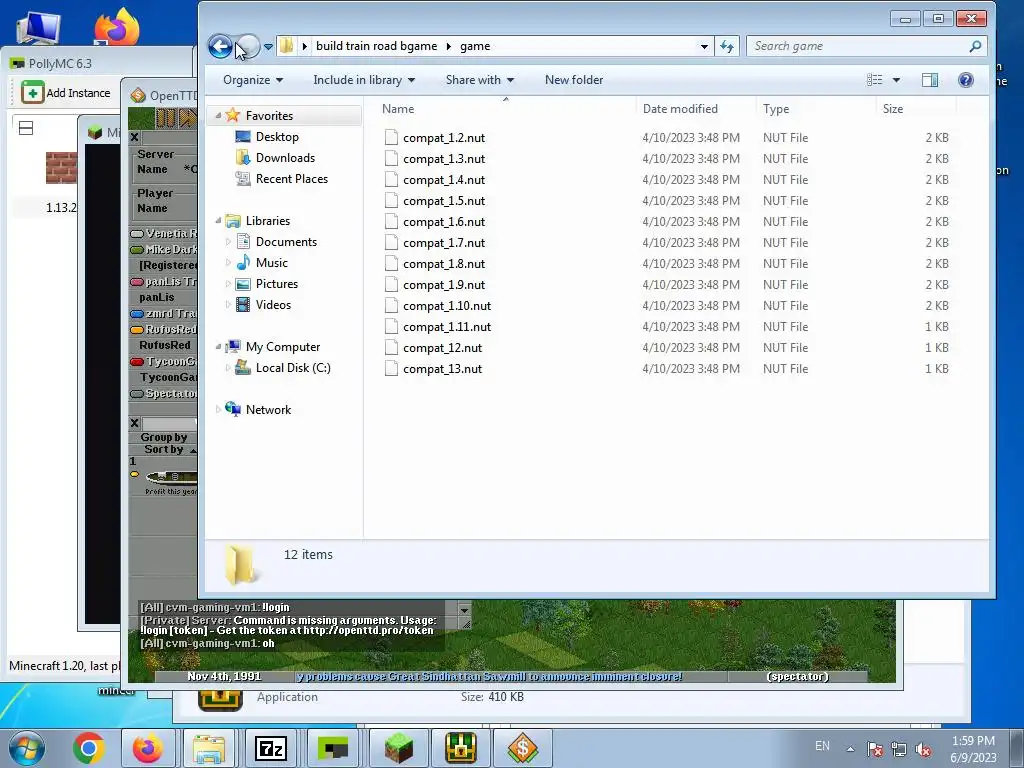This screenshot has height=768, width=1024.
Task: Select file compat_1.8.nut
Action: pos(443,264)
